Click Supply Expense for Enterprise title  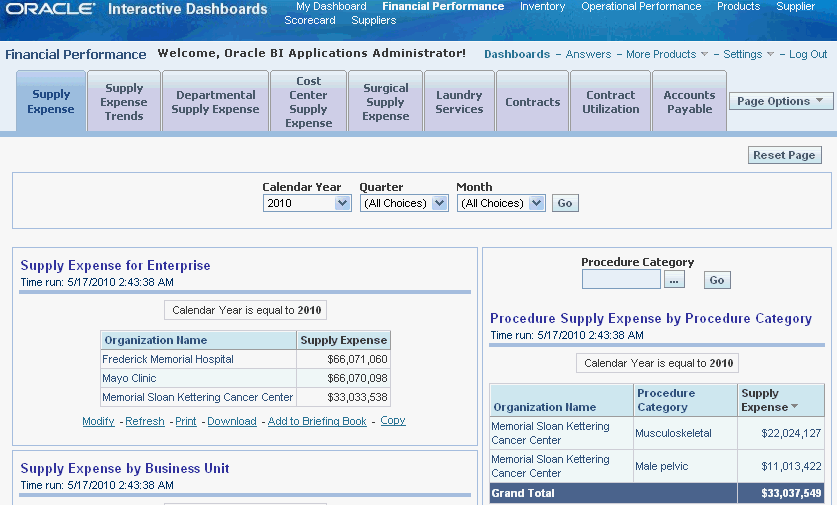pyautogui.click(x=115, y=265)
